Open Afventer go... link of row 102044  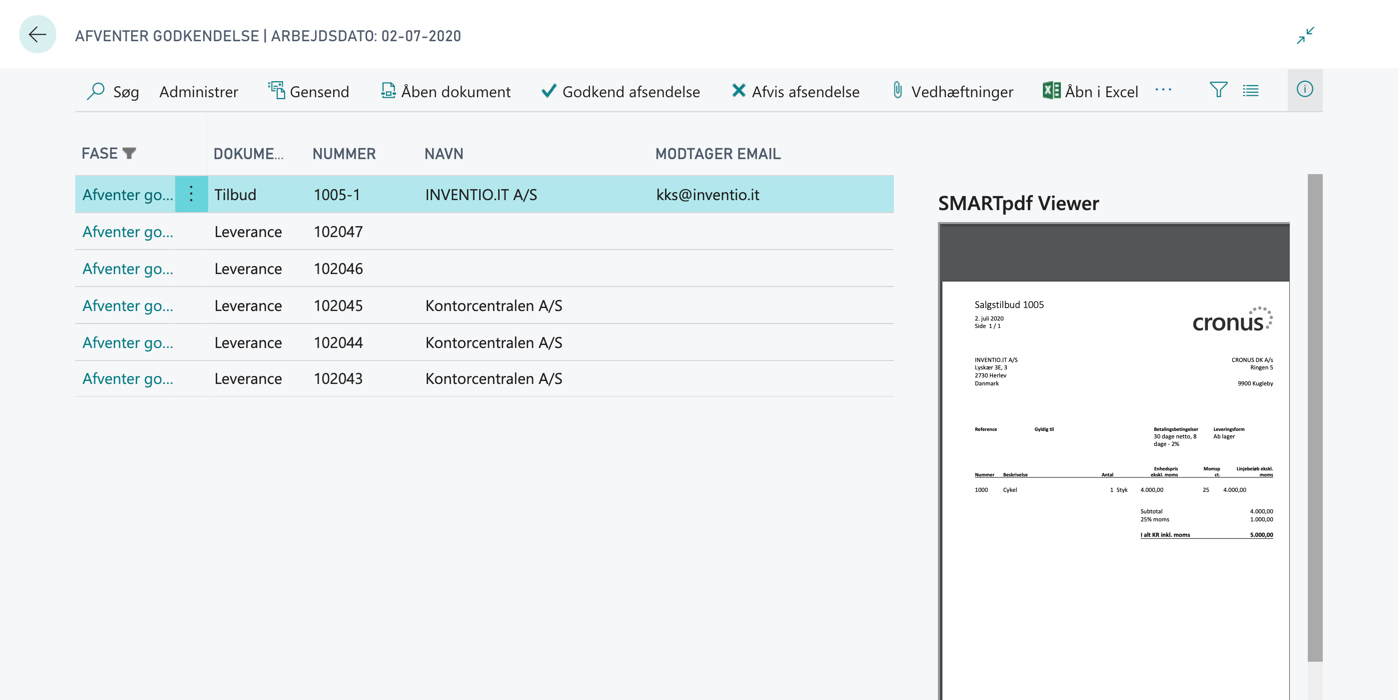[128, 342]
